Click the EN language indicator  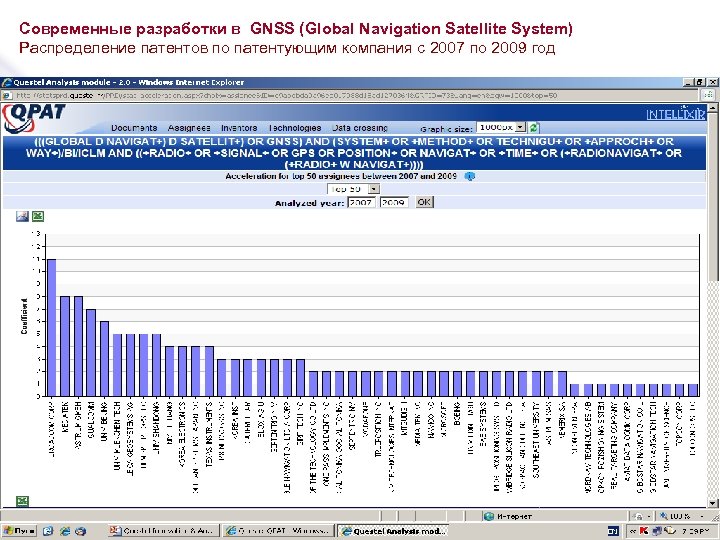[x=613, y=531]
